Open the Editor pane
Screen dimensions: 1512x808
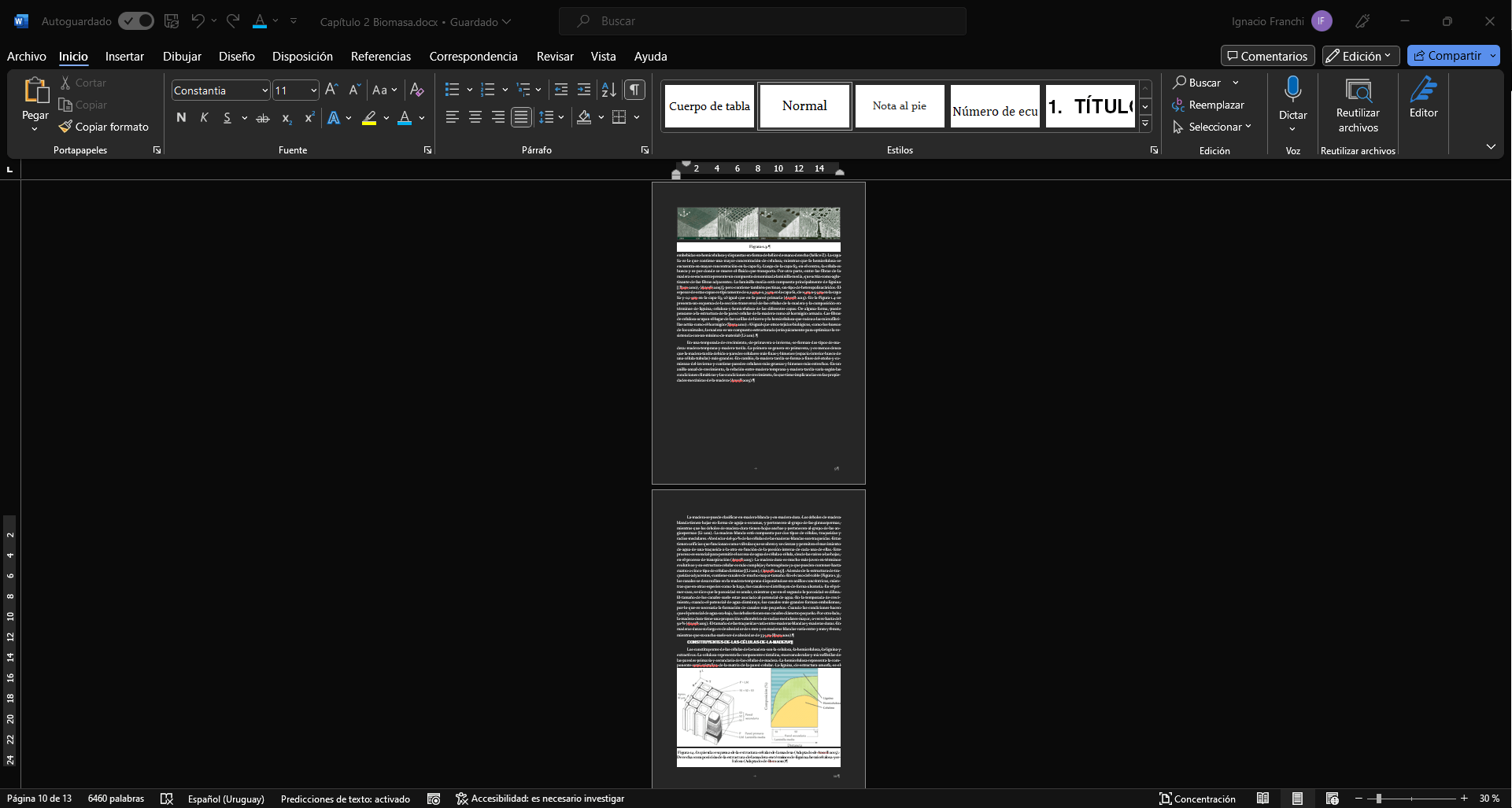coord(1423,98)
